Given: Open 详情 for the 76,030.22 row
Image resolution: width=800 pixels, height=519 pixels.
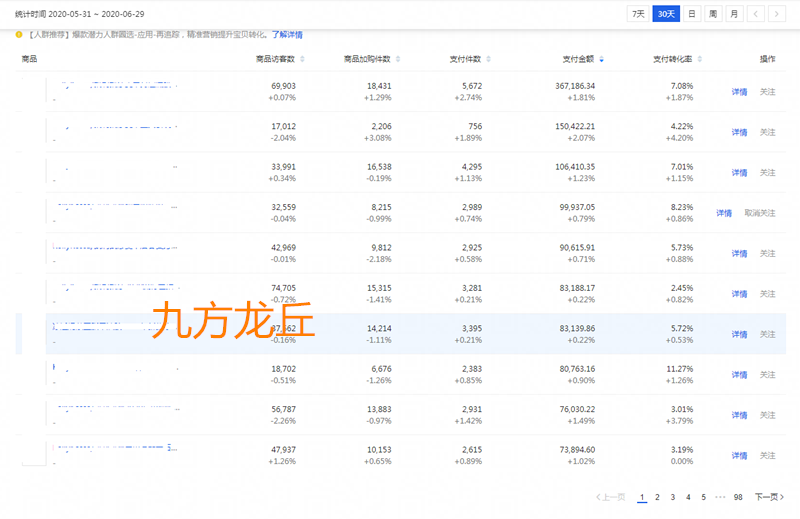Looking at the screenshot, I should click(x=739, y=415).
